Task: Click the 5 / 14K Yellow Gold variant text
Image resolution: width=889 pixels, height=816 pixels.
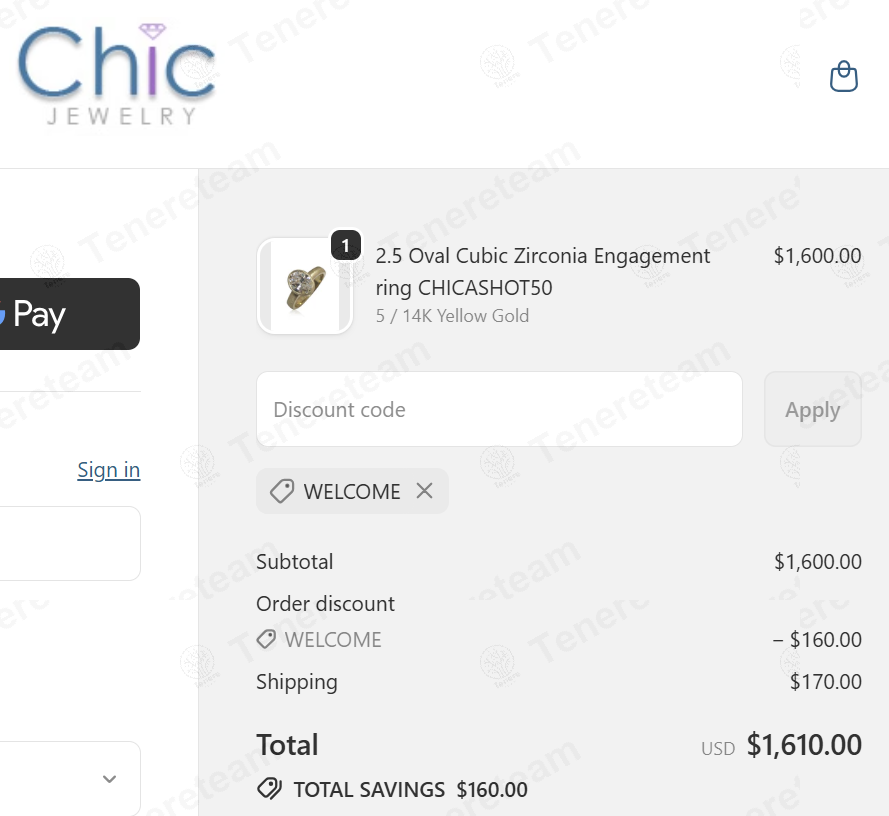Action: tap(452, 316)
